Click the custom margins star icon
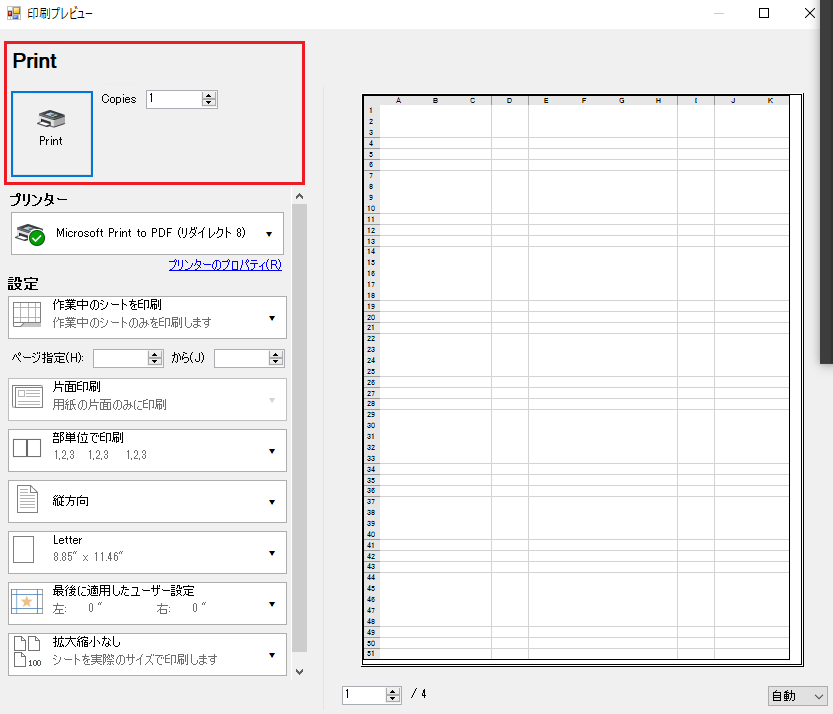Viewport: 833px width, 714px height. (27, 601)
